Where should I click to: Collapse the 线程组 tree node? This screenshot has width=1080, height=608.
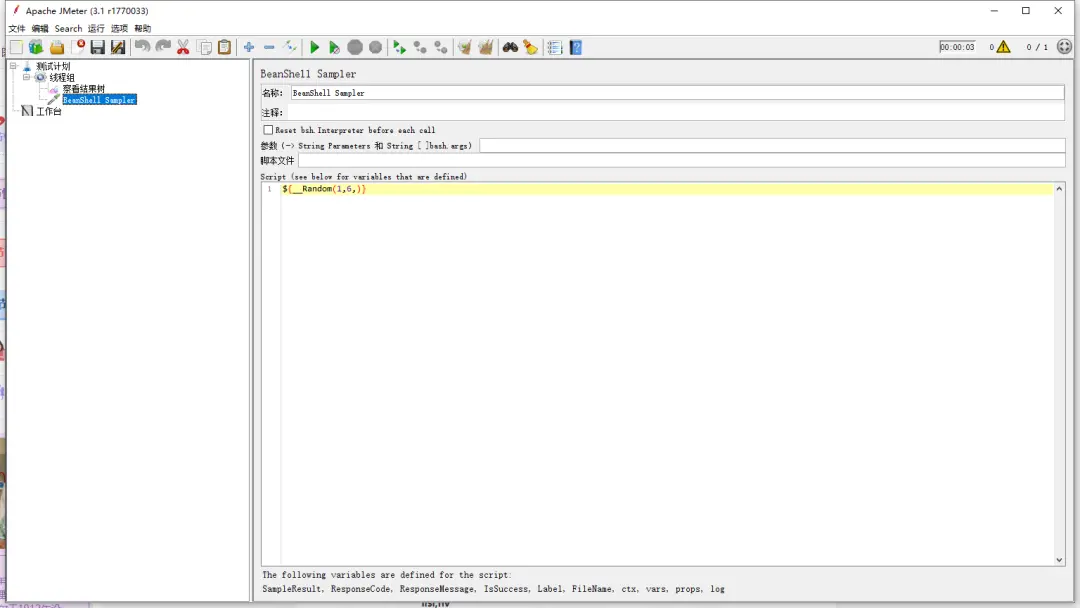click(x=26, y=77)
